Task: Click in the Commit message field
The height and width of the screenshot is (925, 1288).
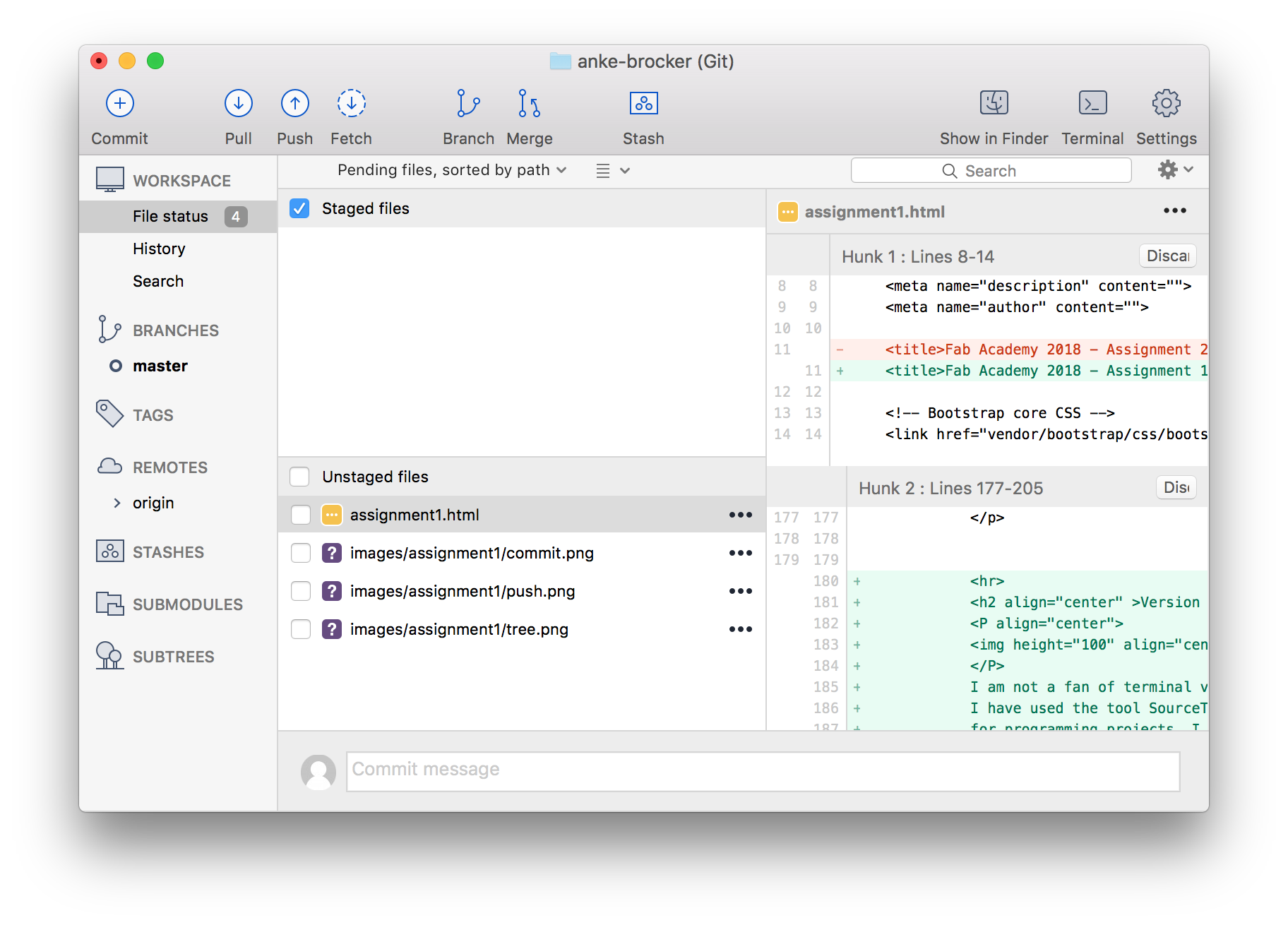Action: coord(763,772)
